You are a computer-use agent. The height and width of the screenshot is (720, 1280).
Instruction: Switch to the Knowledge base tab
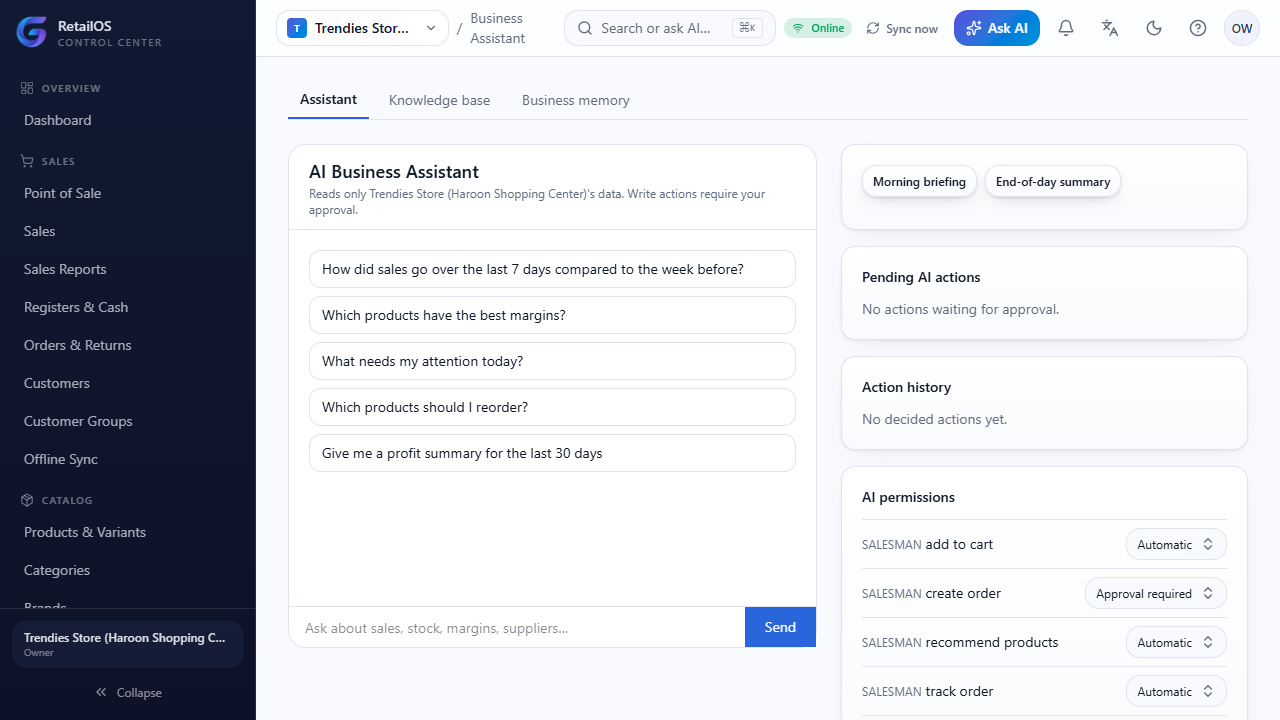coord(439,100)
